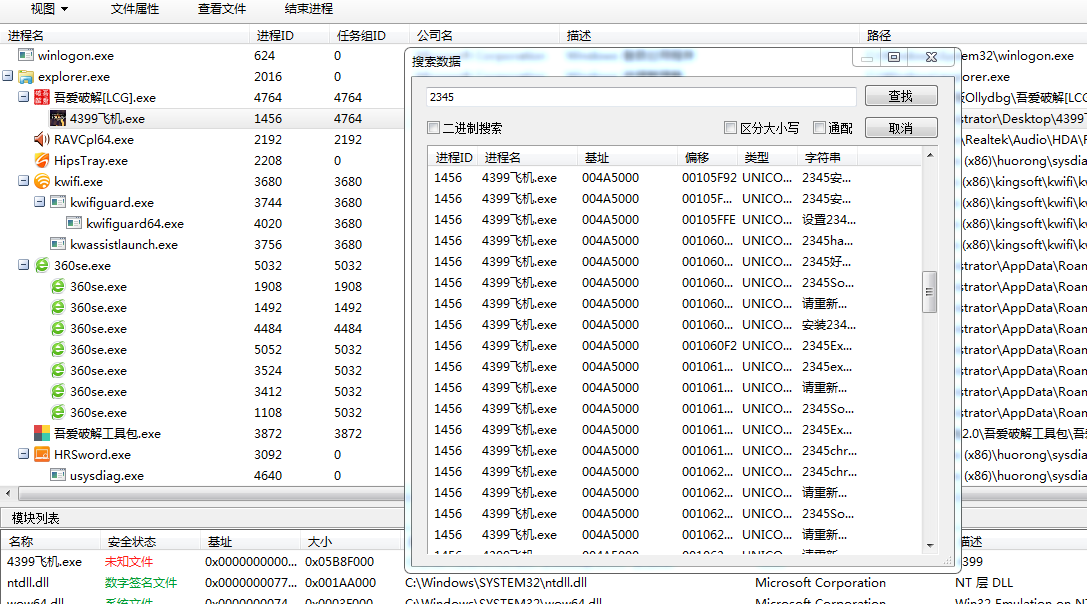Collapse the explorer.exe tree node

(8, 76)
